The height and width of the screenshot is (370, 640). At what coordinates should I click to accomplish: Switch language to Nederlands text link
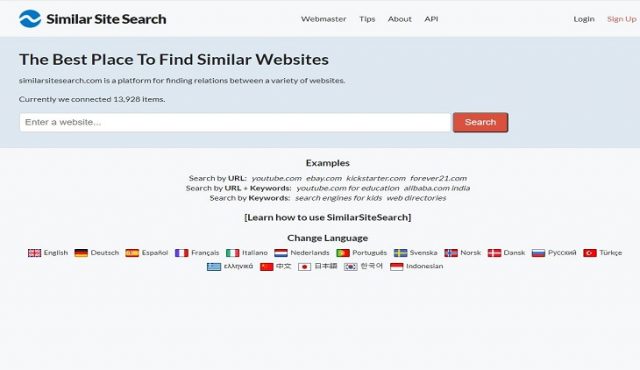[x=310, y=253]
